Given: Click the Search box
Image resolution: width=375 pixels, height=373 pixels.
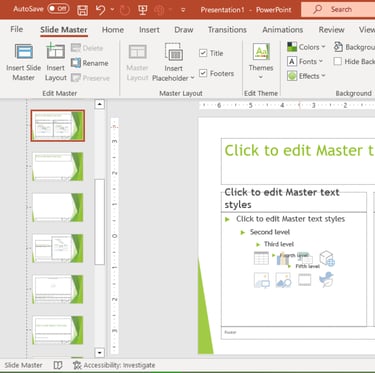Looking at the screenshot, I should click(338, 9).
